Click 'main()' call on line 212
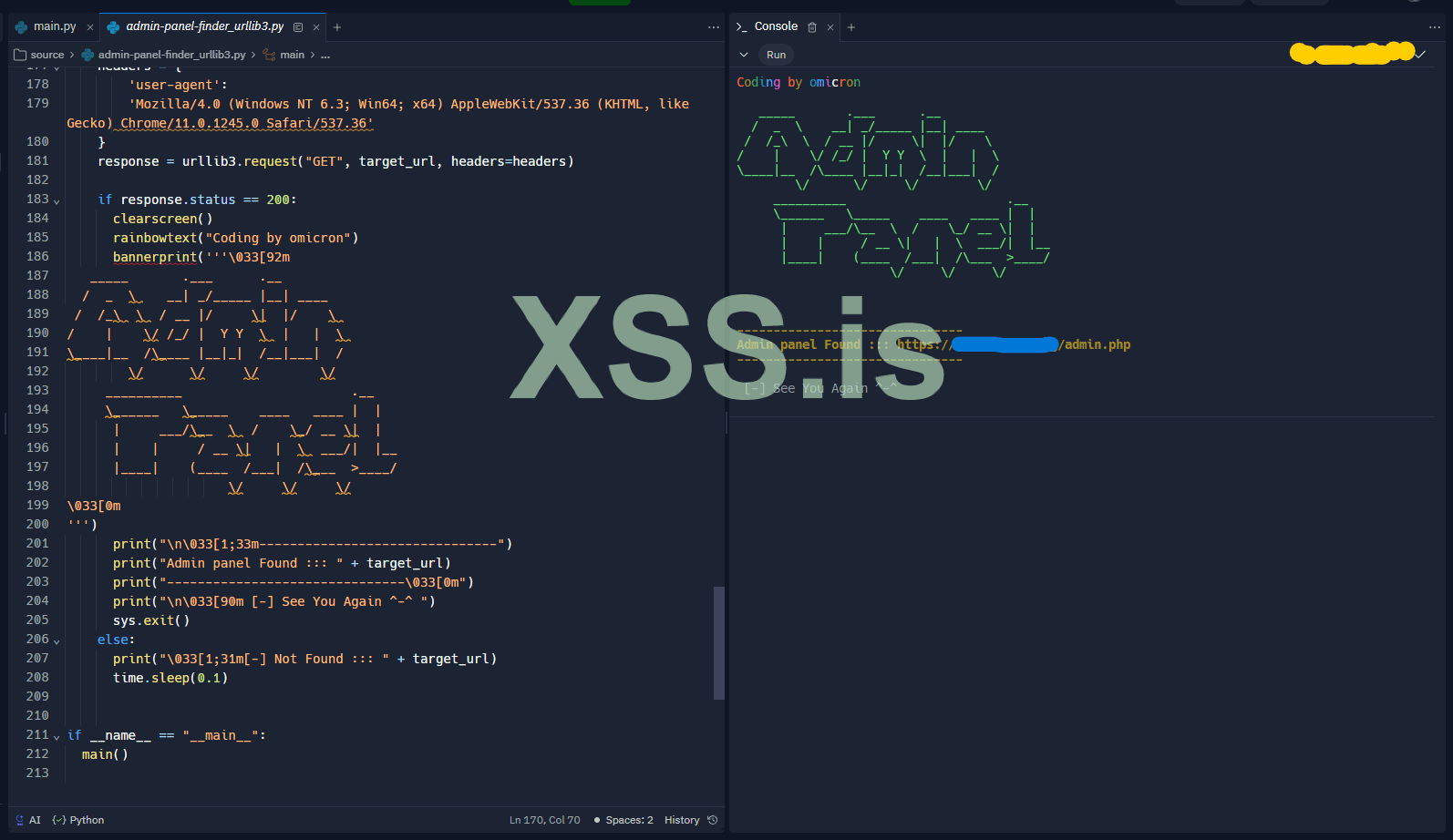The height and width of the screenshot is (840, 1453). [105, 754]
